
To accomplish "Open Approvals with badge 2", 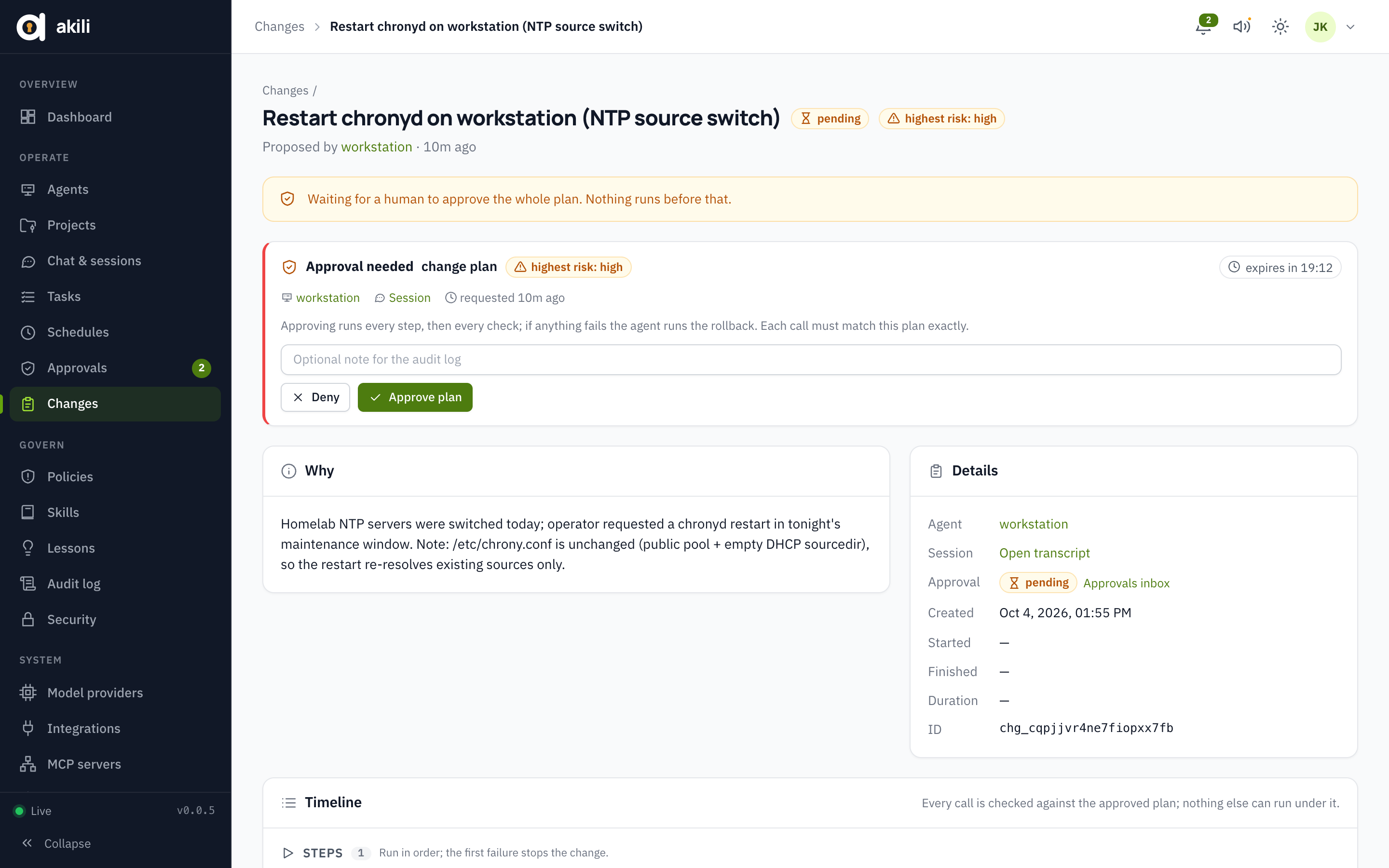I will point(115,368).
